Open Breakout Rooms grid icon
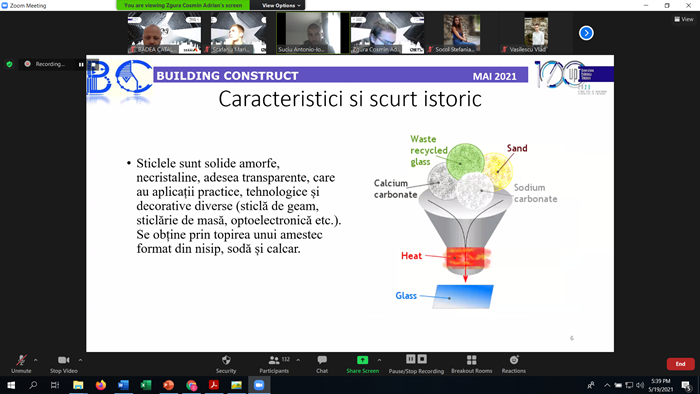The image size is (700, 394). 471,360
